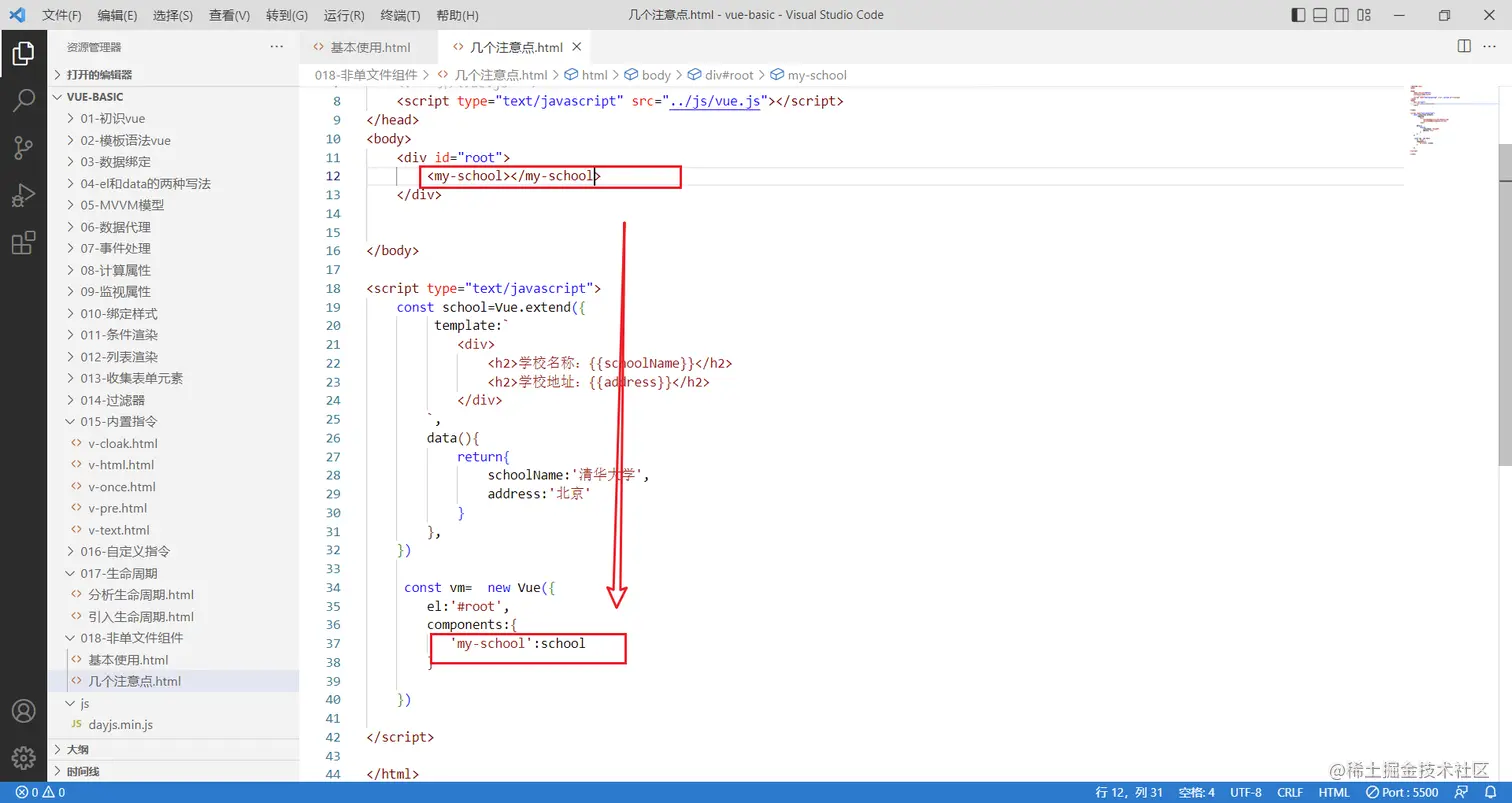Open the 转到(G) menu
Image resolution: width=1512 pixels, height=803 pixels.
(287, 15)
